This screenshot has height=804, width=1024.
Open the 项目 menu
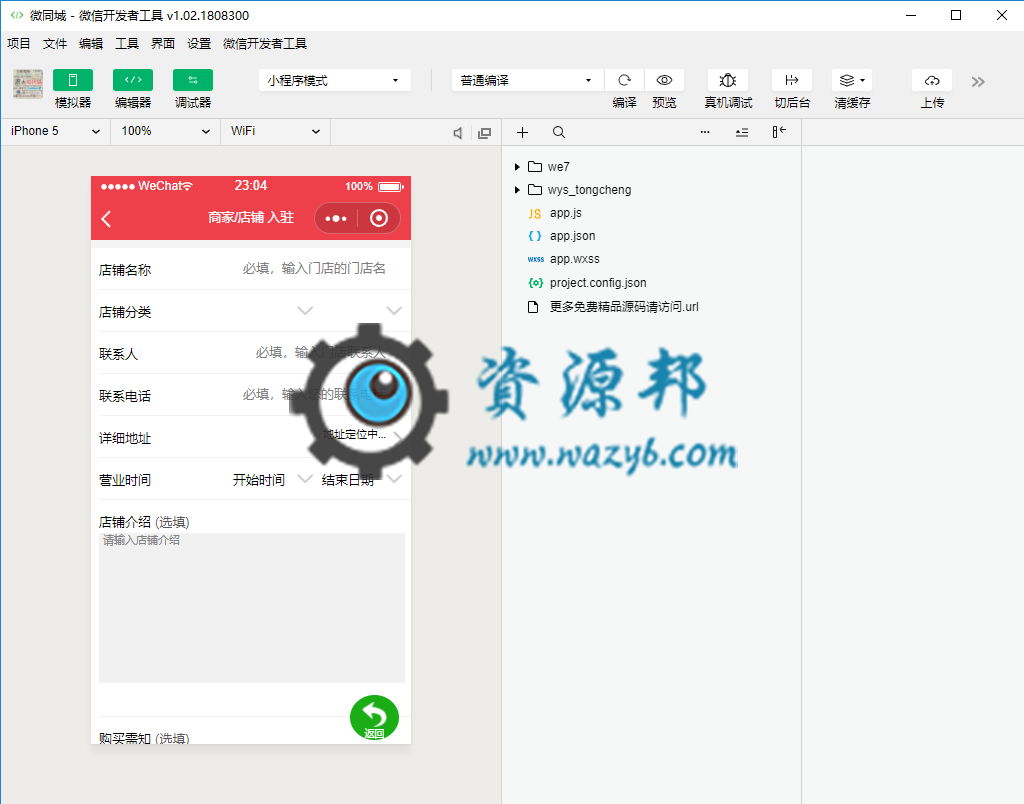click(19, 44)
